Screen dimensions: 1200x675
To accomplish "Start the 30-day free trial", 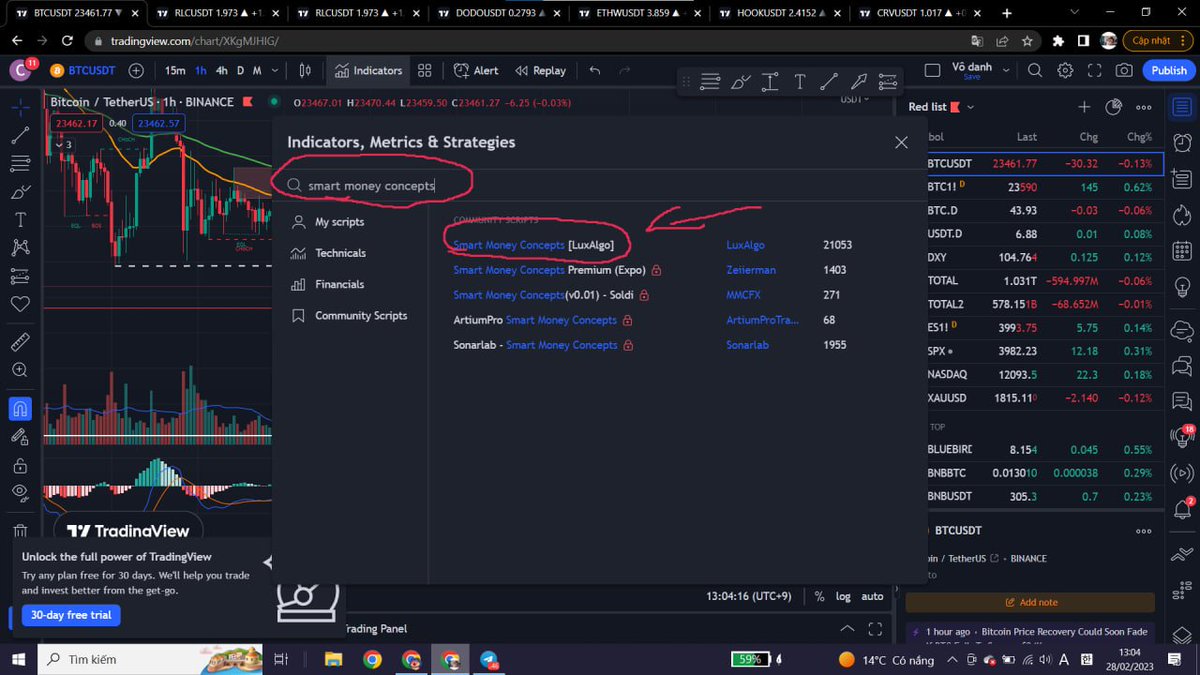I will [x=71, y=615].
